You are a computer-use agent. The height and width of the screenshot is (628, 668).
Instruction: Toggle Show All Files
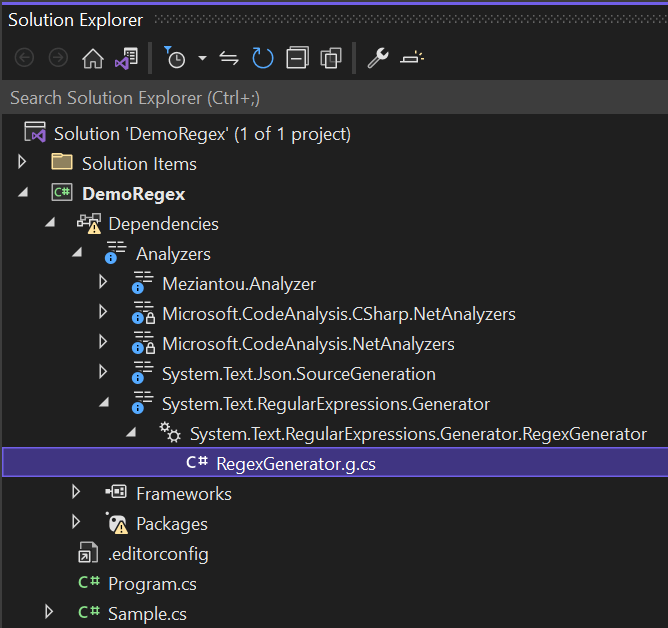pyautogui.click(x=330, y=59)
